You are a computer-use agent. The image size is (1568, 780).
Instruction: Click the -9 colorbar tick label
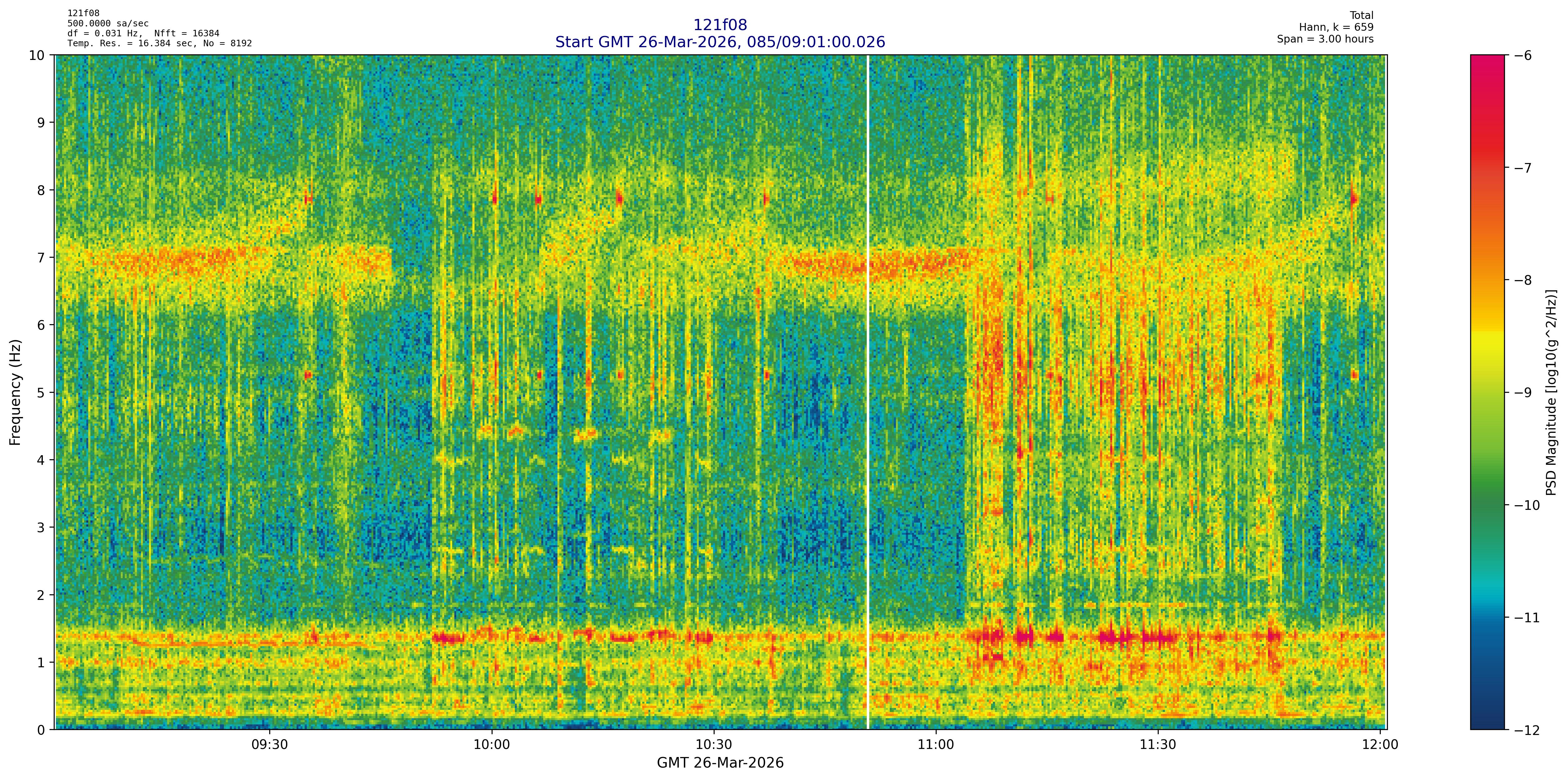point(1523,392)
